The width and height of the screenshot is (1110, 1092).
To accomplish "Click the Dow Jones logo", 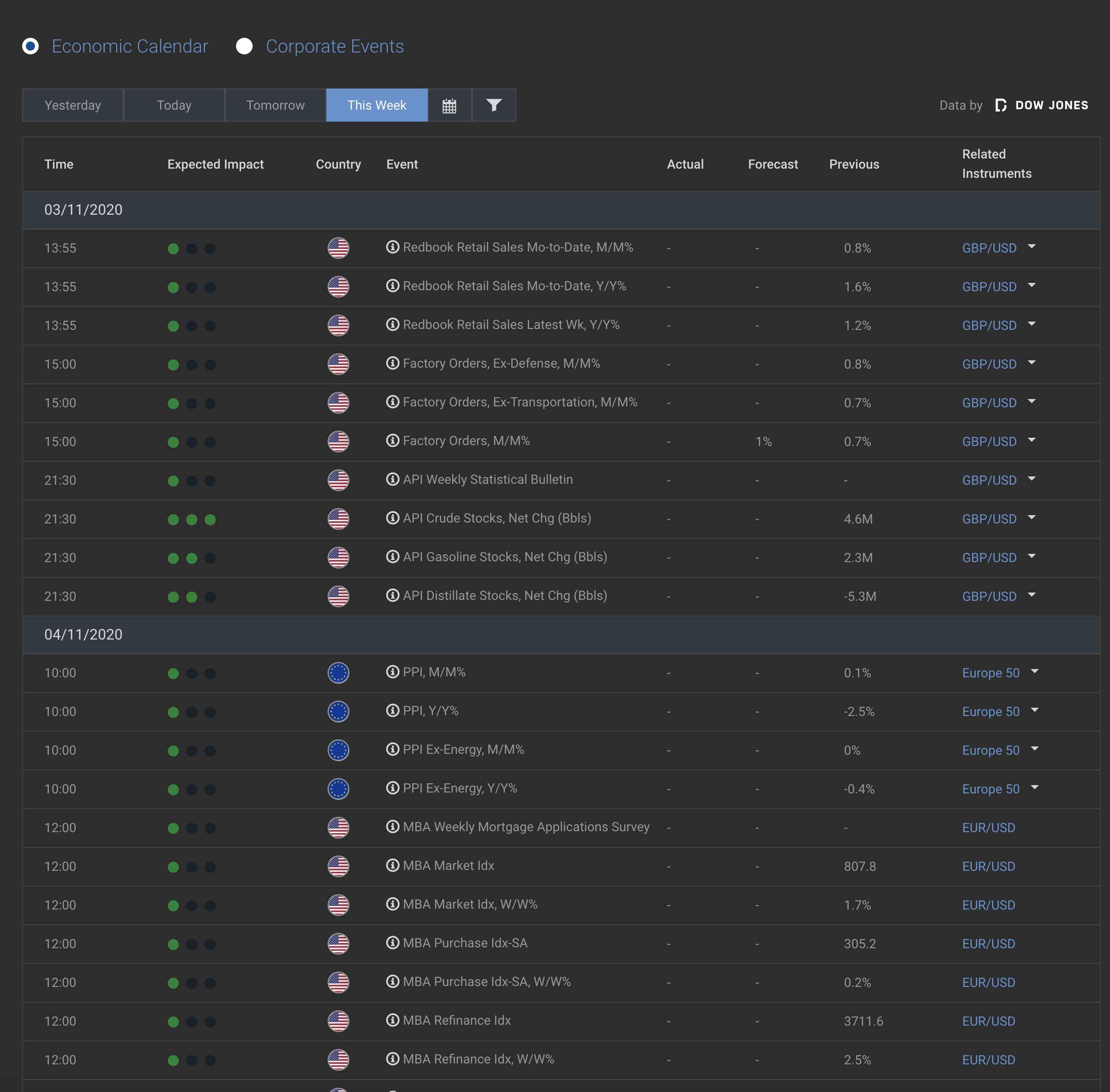I will (x=1041, y=106).
